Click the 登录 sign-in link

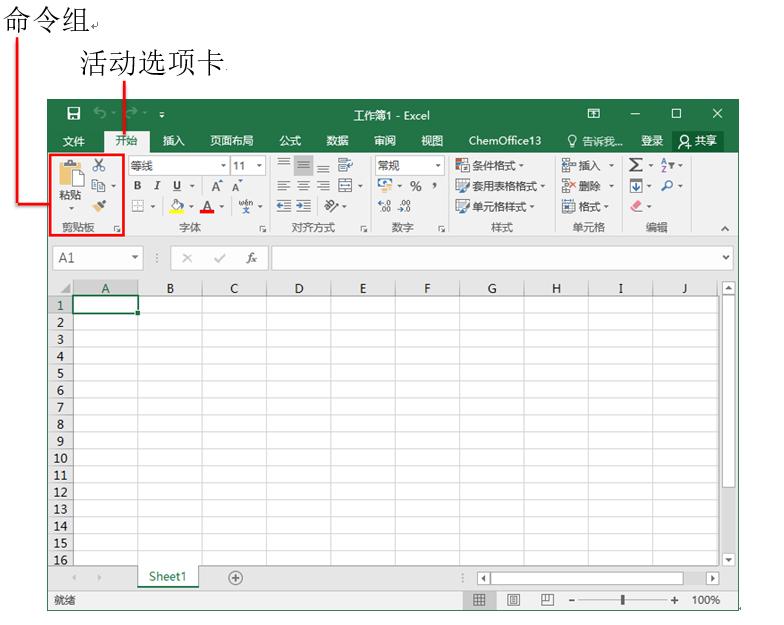coord(652,141)
